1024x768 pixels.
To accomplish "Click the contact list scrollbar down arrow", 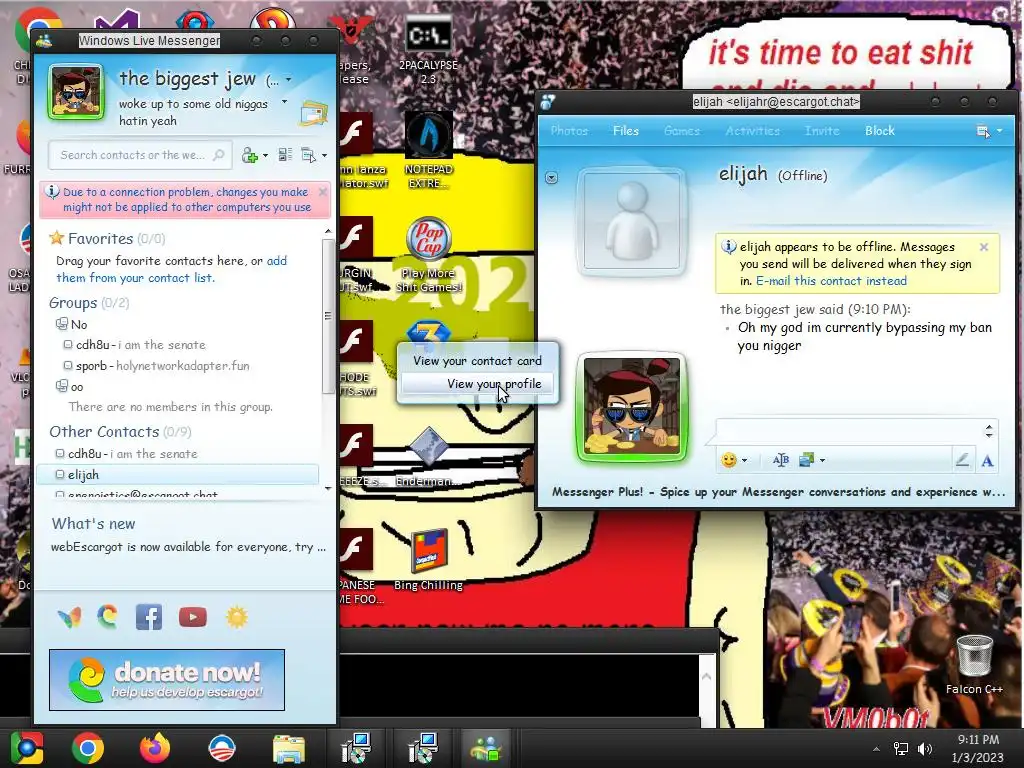I will 328,488.
